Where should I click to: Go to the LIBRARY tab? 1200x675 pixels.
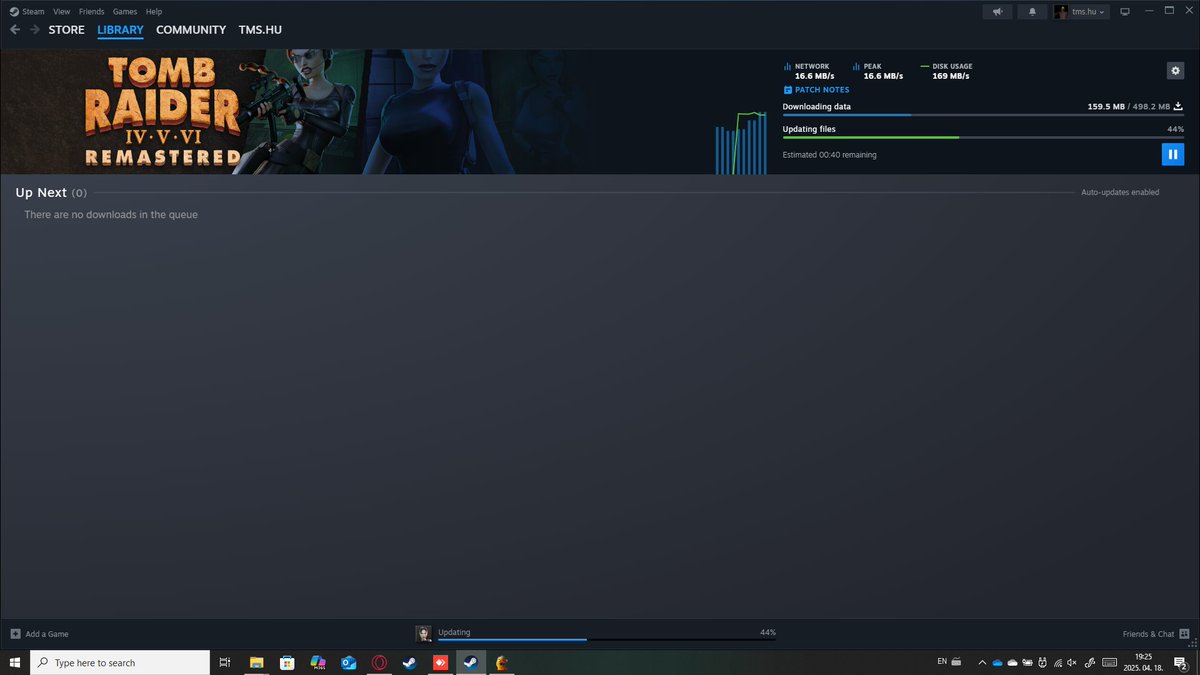coord(120,30)
